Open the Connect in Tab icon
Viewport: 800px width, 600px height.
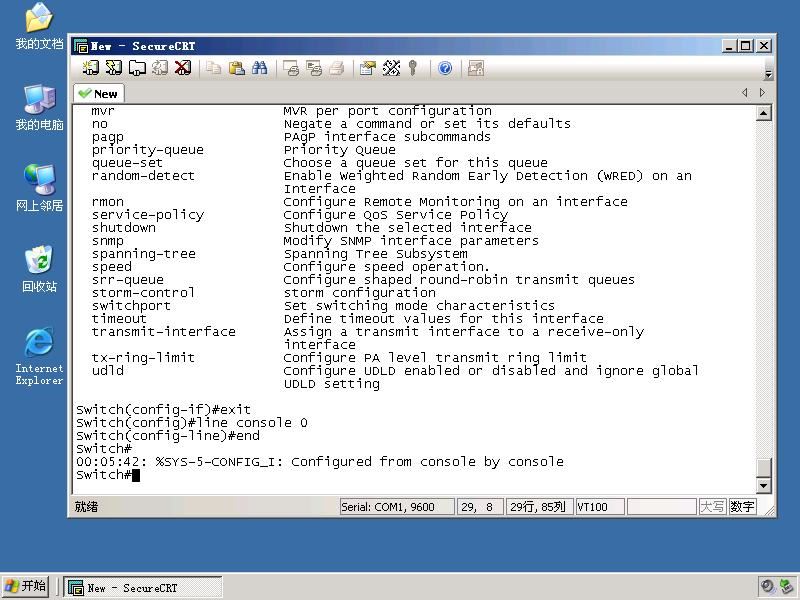click(137, 68)
